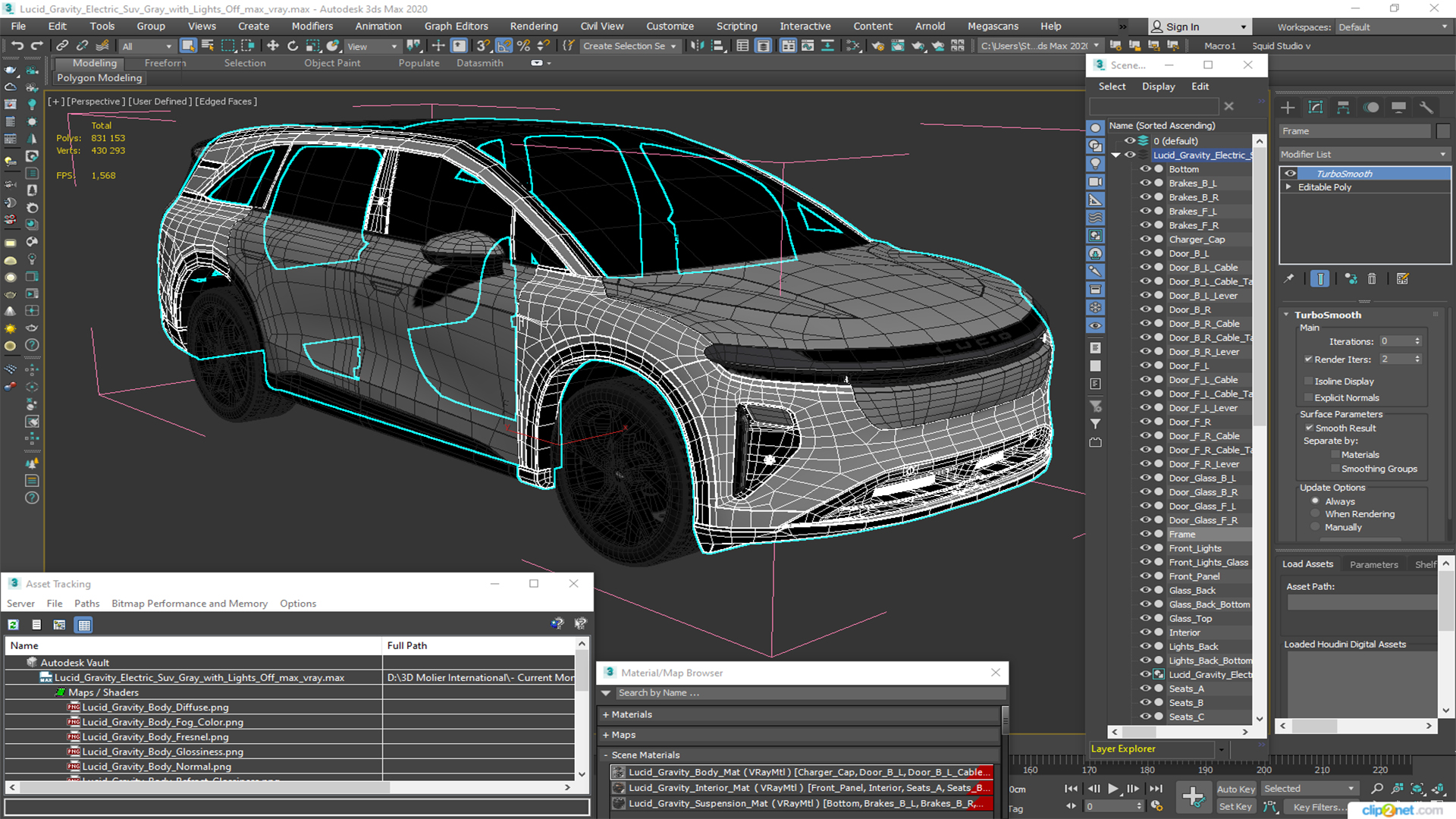The width and height of the screenshot is (1456, 819).
Task: Toggle the Percent Snap icon
Action: coord(523,46)
